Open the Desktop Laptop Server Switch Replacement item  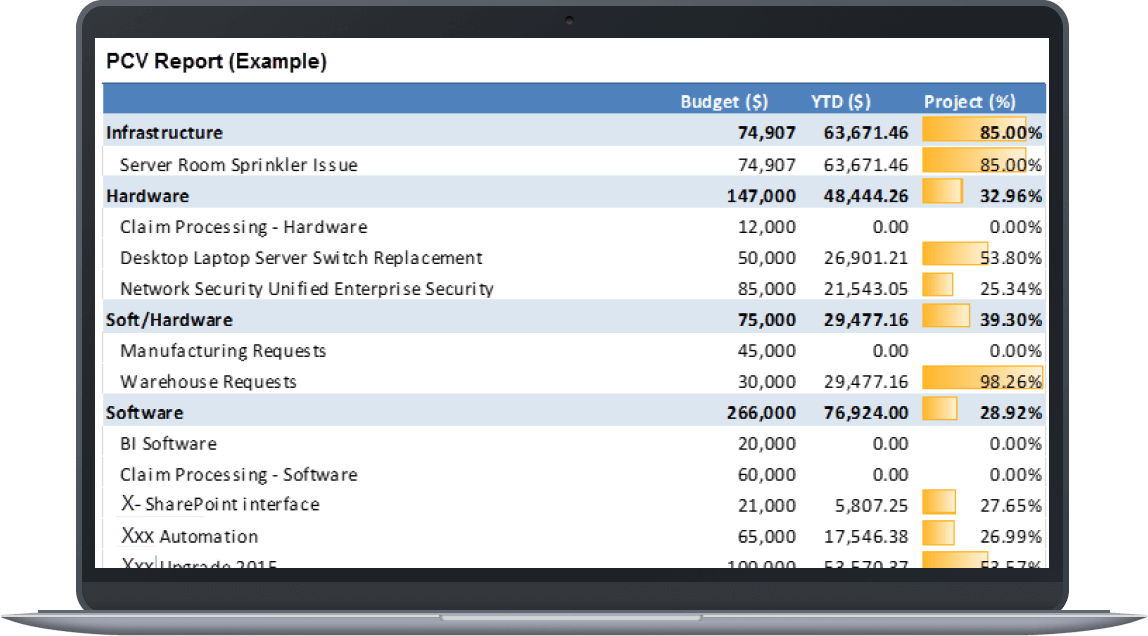[x=301, y=257]
